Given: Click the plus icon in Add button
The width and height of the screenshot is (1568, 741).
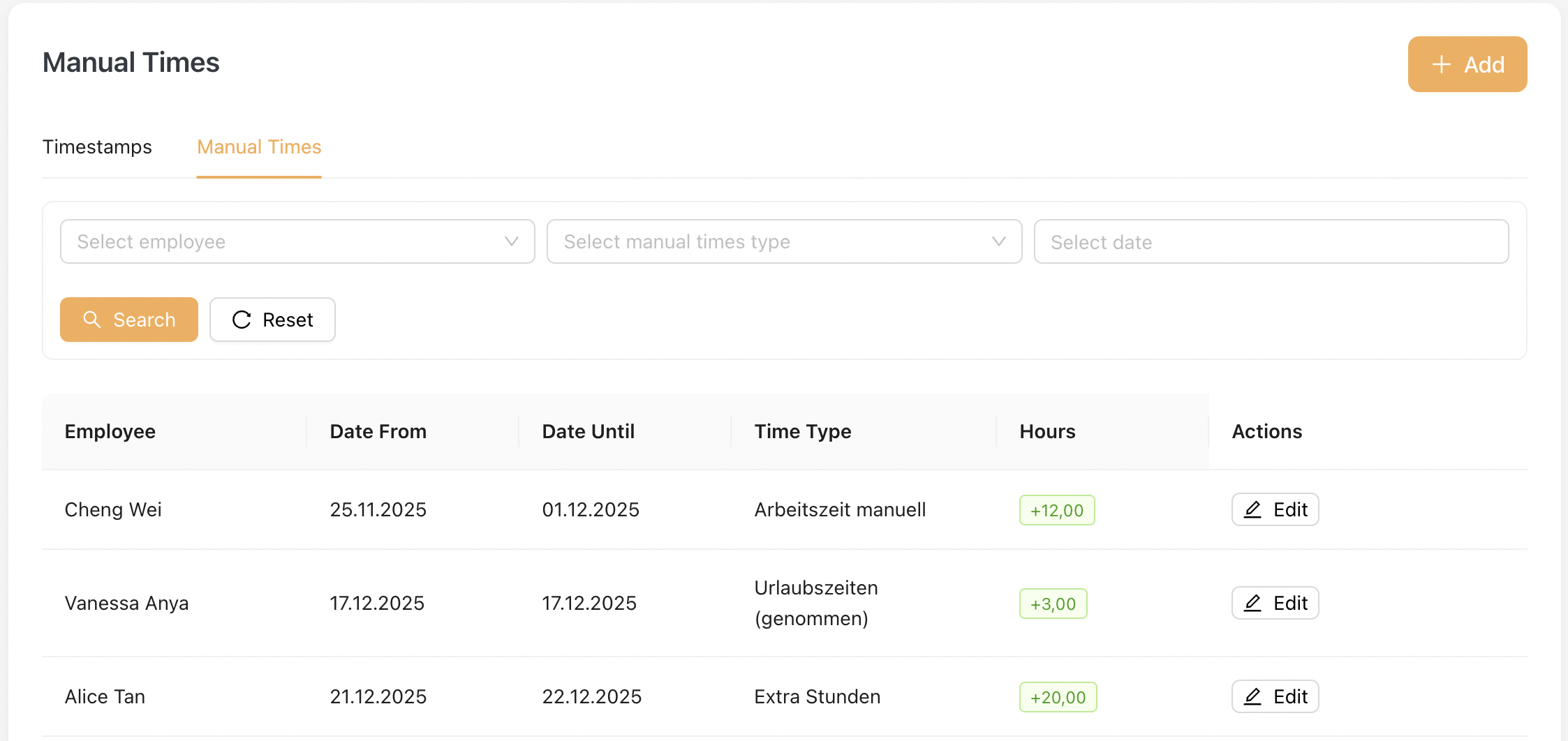Looking at the screenshot, I should [1441, 65].
